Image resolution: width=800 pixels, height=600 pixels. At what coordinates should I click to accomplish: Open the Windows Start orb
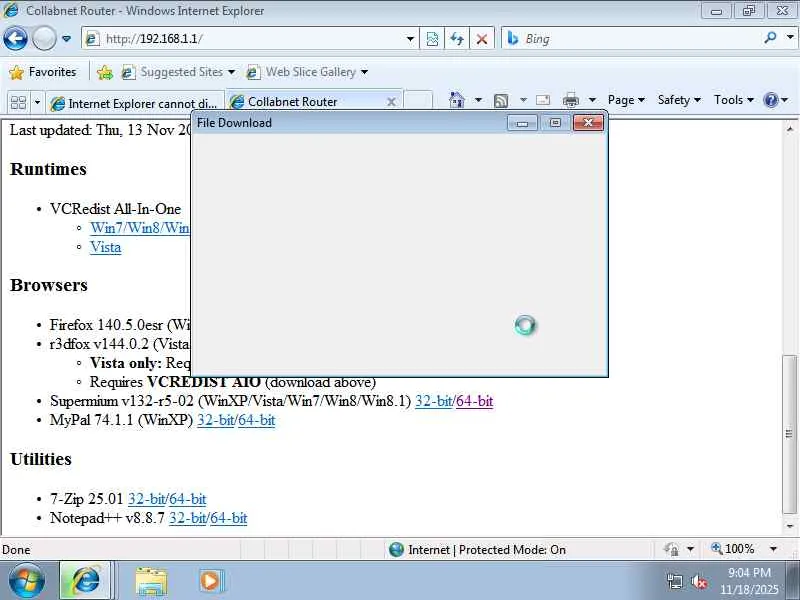pyautogui.click(x=26, y=581)
